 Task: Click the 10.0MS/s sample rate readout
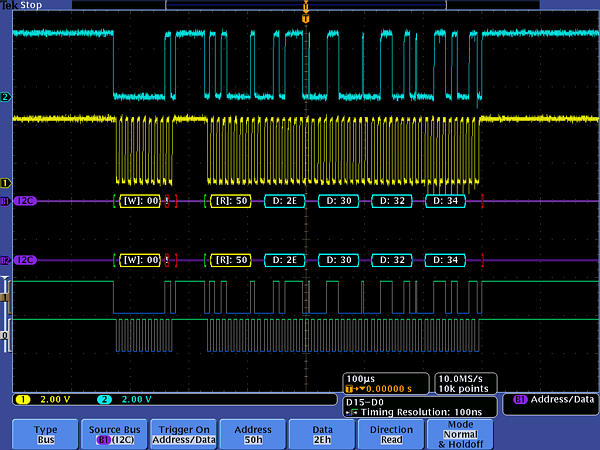(x=463, y=382)
